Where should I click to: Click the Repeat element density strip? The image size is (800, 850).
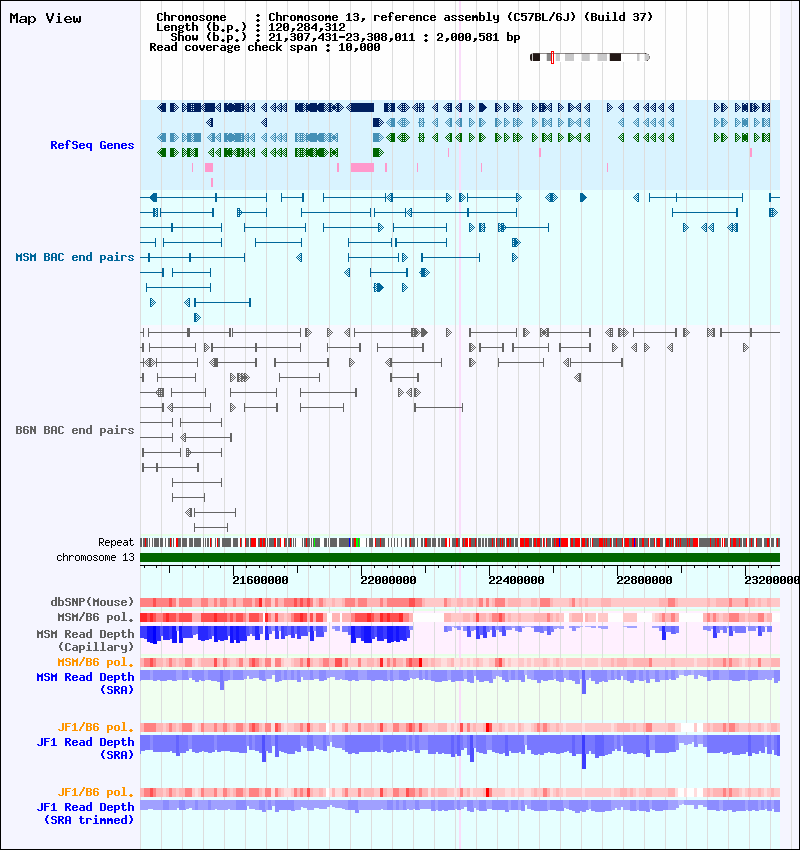[x=460, y=542]
